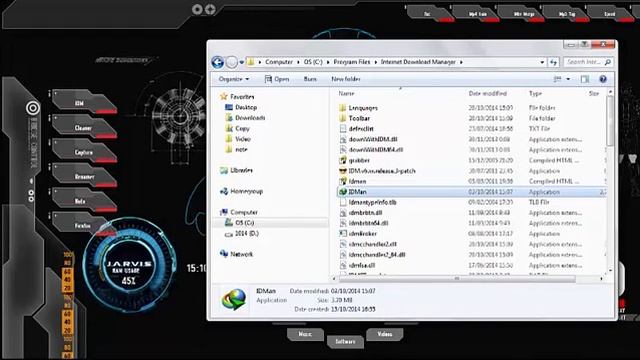Open the Organize dropdown menu

[x=233, y=79]
